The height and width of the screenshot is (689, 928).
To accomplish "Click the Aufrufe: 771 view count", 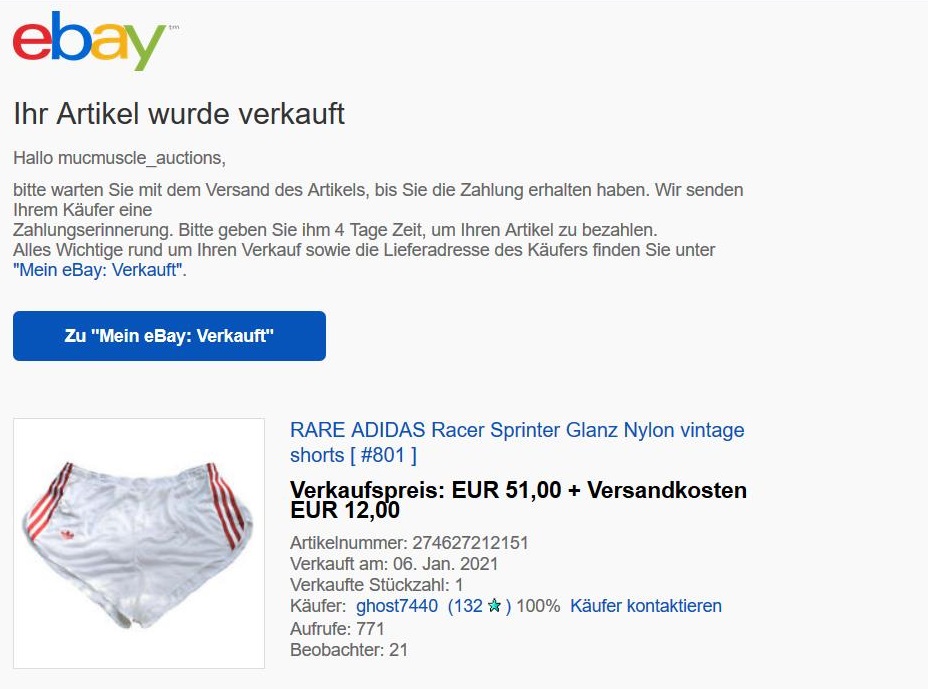I will pos(337,628).
